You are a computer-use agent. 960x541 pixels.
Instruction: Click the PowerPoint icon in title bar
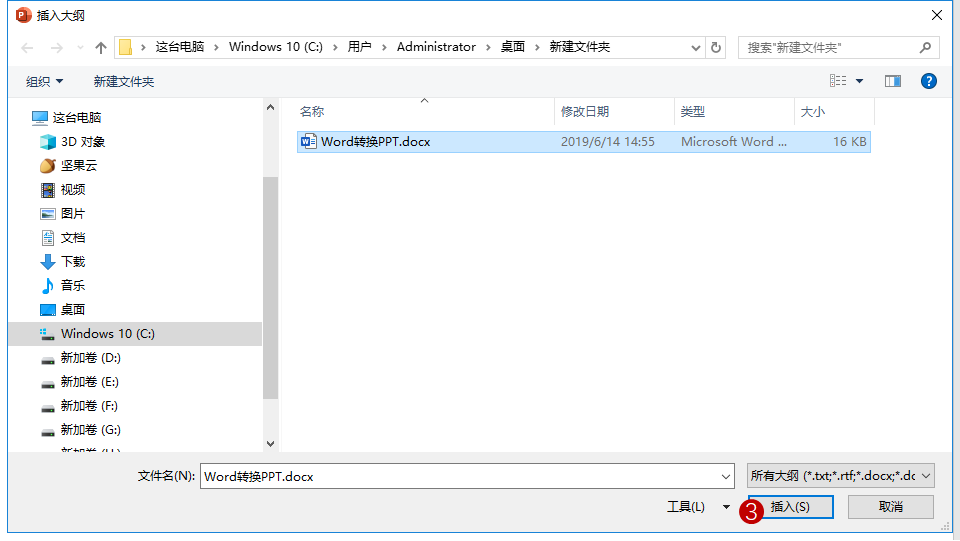23,15
